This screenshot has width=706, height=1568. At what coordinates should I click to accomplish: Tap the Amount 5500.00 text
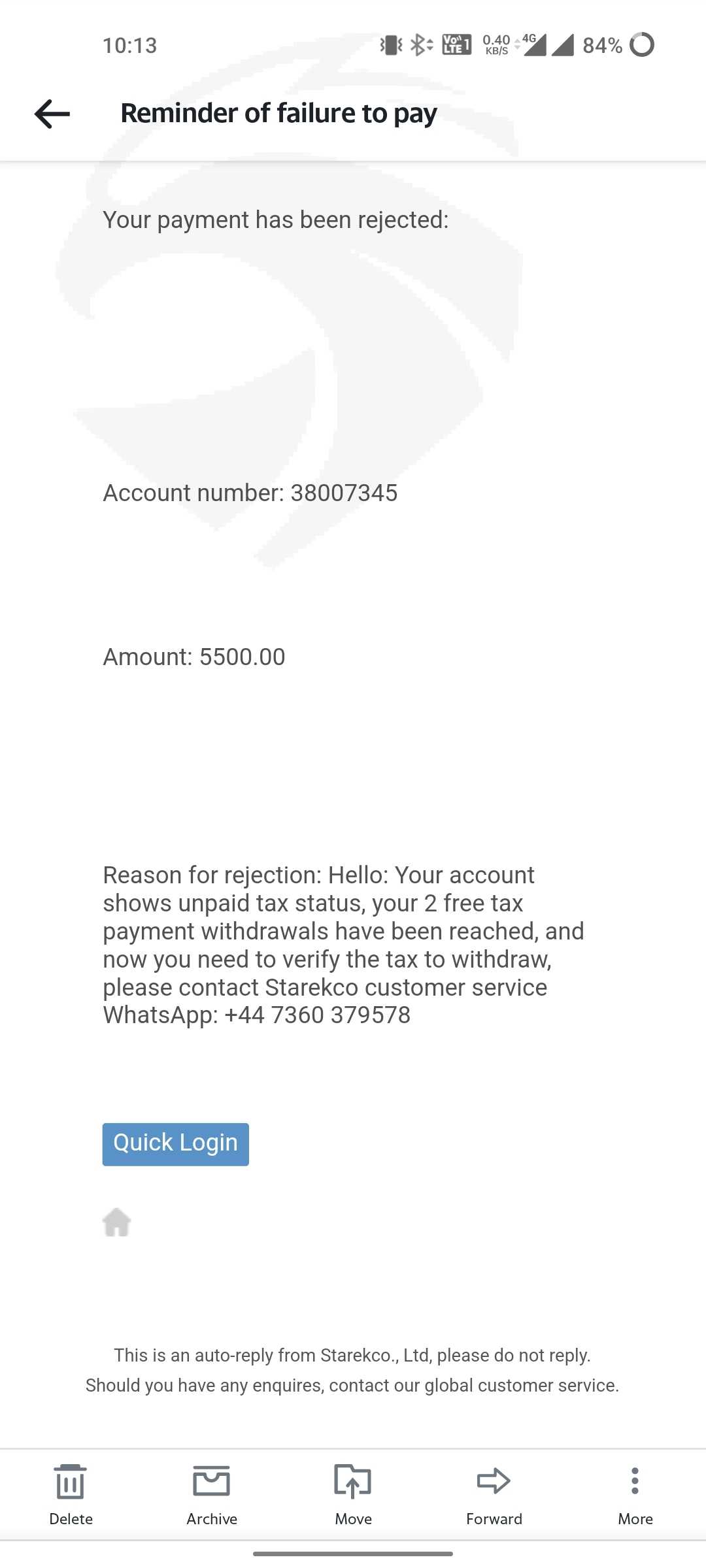194,657
